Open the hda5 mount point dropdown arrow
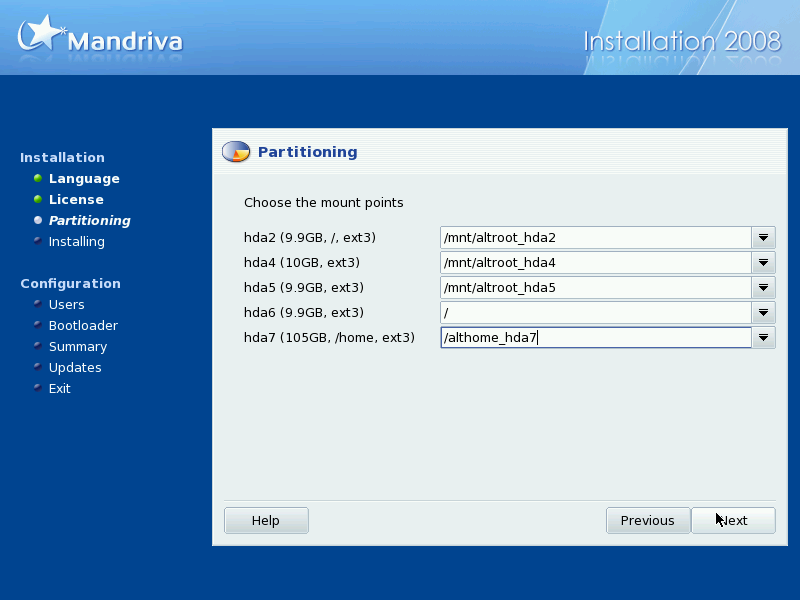 pyautogui.click(x=763, y=287)
